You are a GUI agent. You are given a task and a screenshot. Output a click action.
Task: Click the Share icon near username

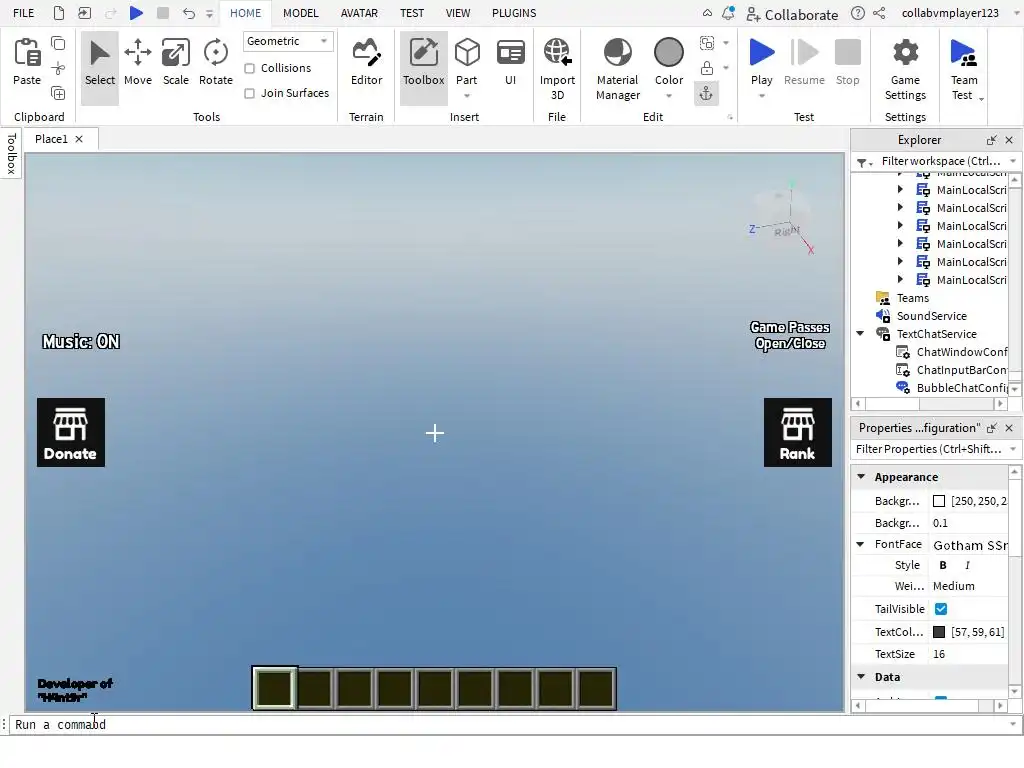(x=880, y=13)
